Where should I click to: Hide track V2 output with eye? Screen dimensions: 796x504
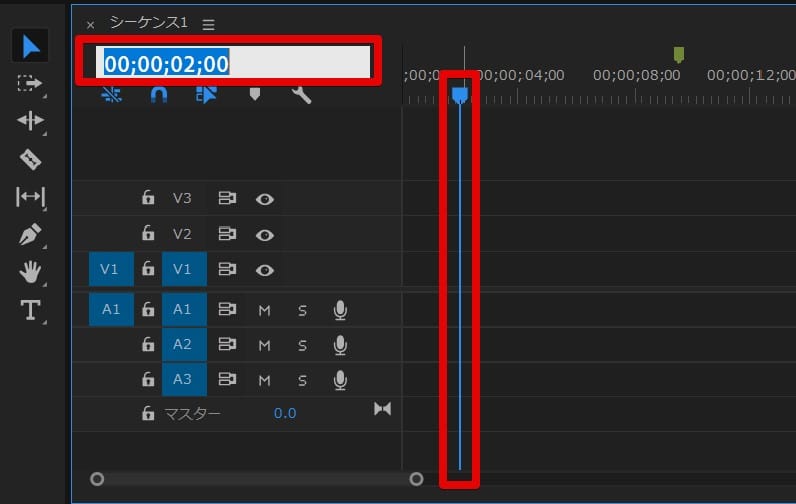pos(264,235)
